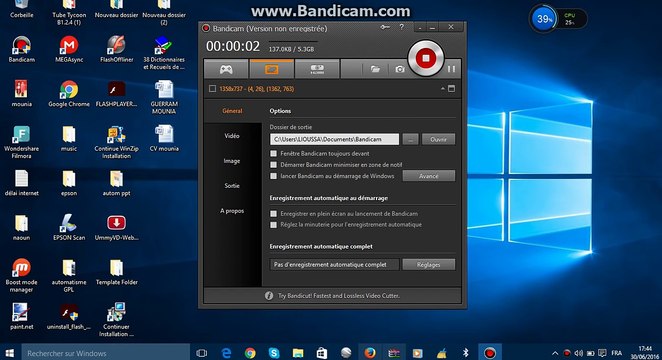Click the Avancé button
This screenshot has width=662, height=360.
tap(429, 176)
